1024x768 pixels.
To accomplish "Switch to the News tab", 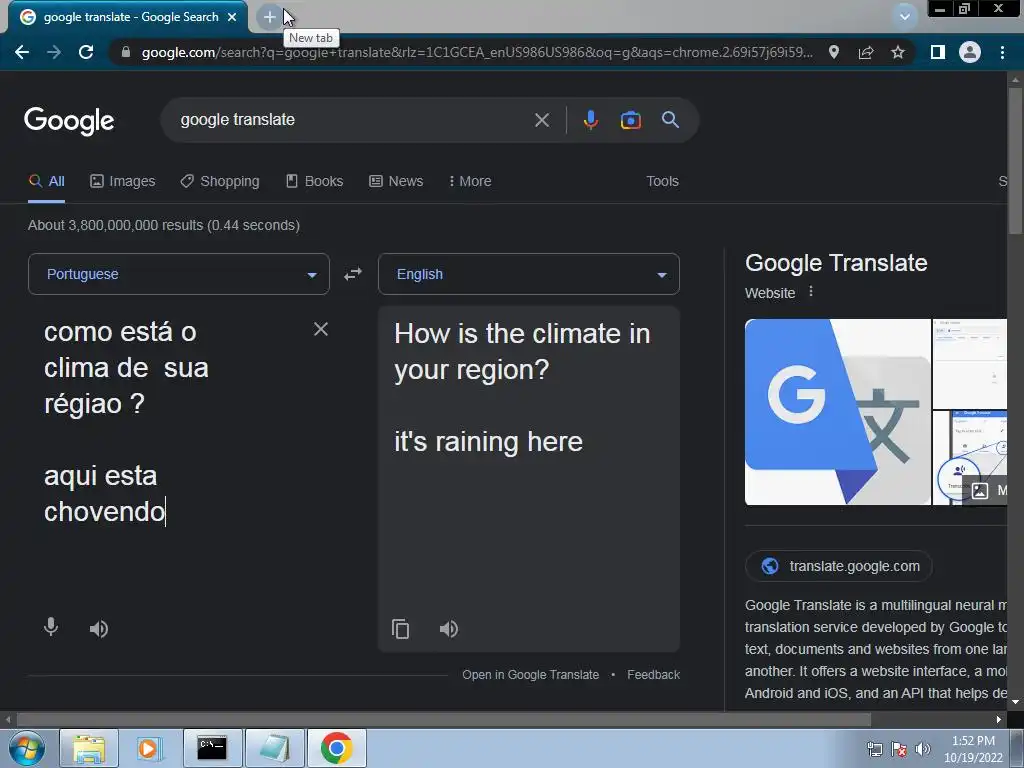I will (x=396, y=182).
